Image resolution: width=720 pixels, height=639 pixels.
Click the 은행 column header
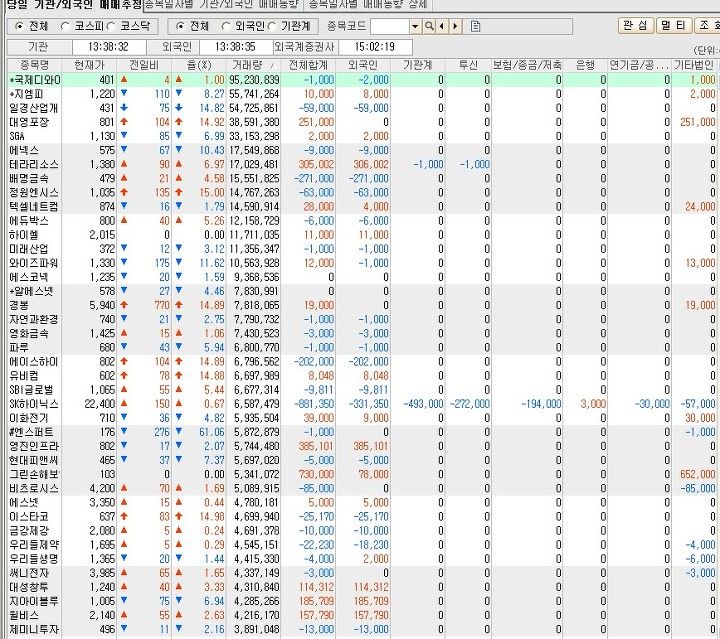pos(585,65)
